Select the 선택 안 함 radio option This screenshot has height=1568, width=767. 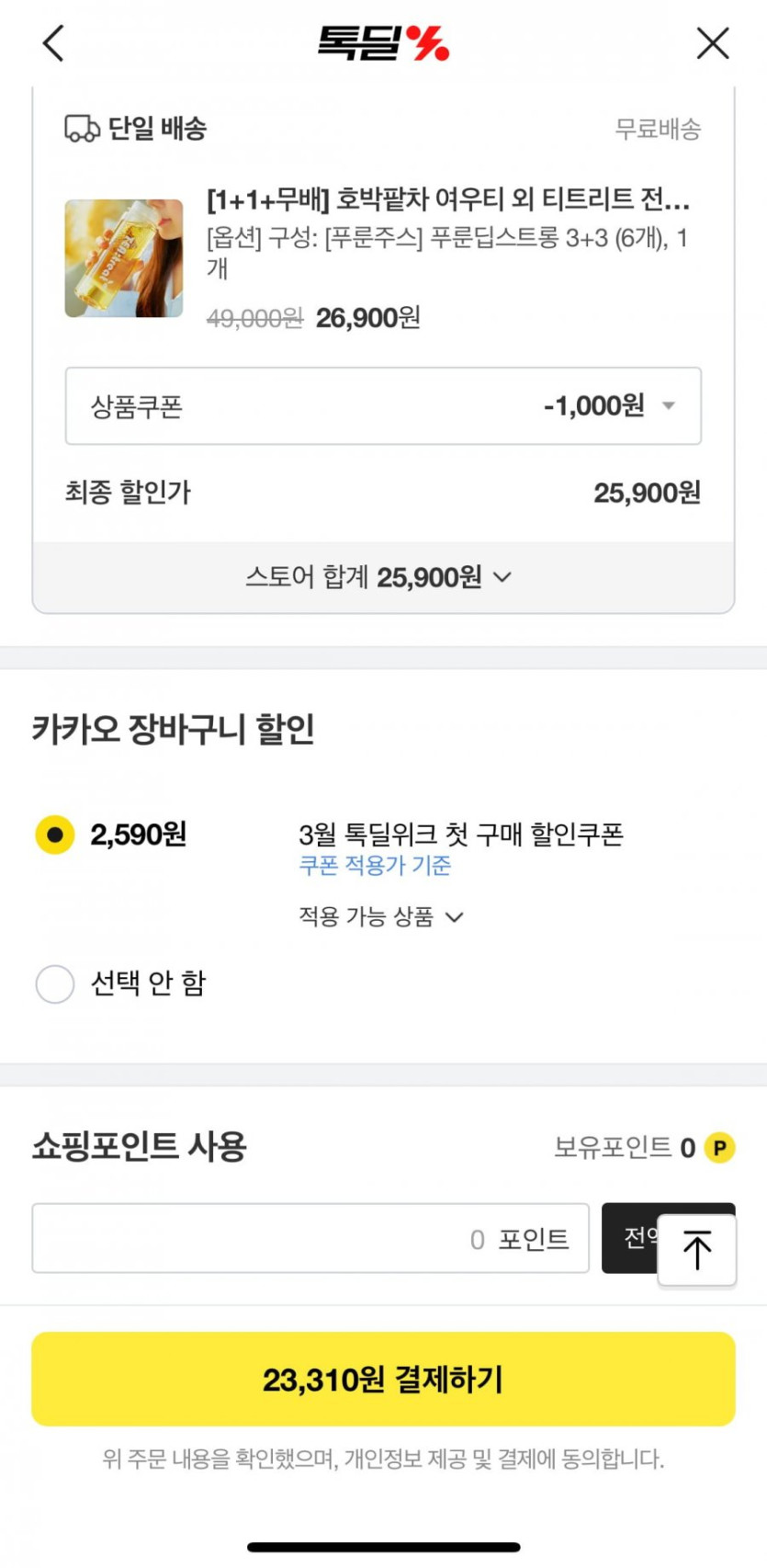pyautogui.click(x=55, y=983)
